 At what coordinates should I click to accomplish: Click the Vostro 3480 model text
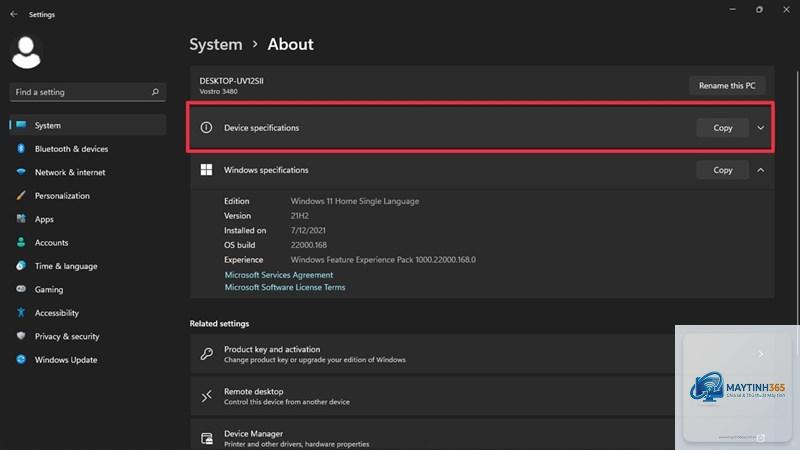click(218, 92)
